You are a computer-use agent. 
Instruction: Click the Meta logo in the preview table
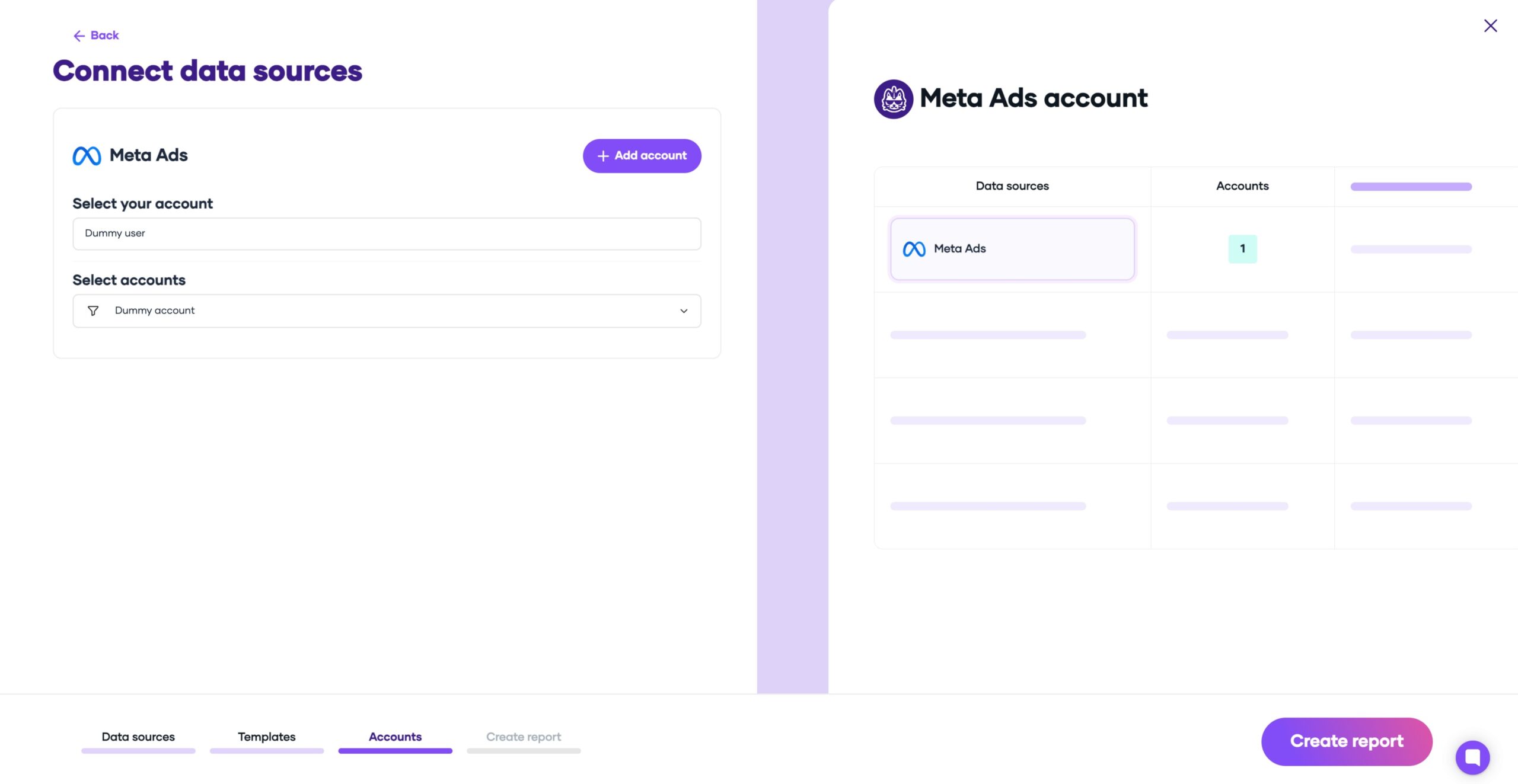[914, 249]
